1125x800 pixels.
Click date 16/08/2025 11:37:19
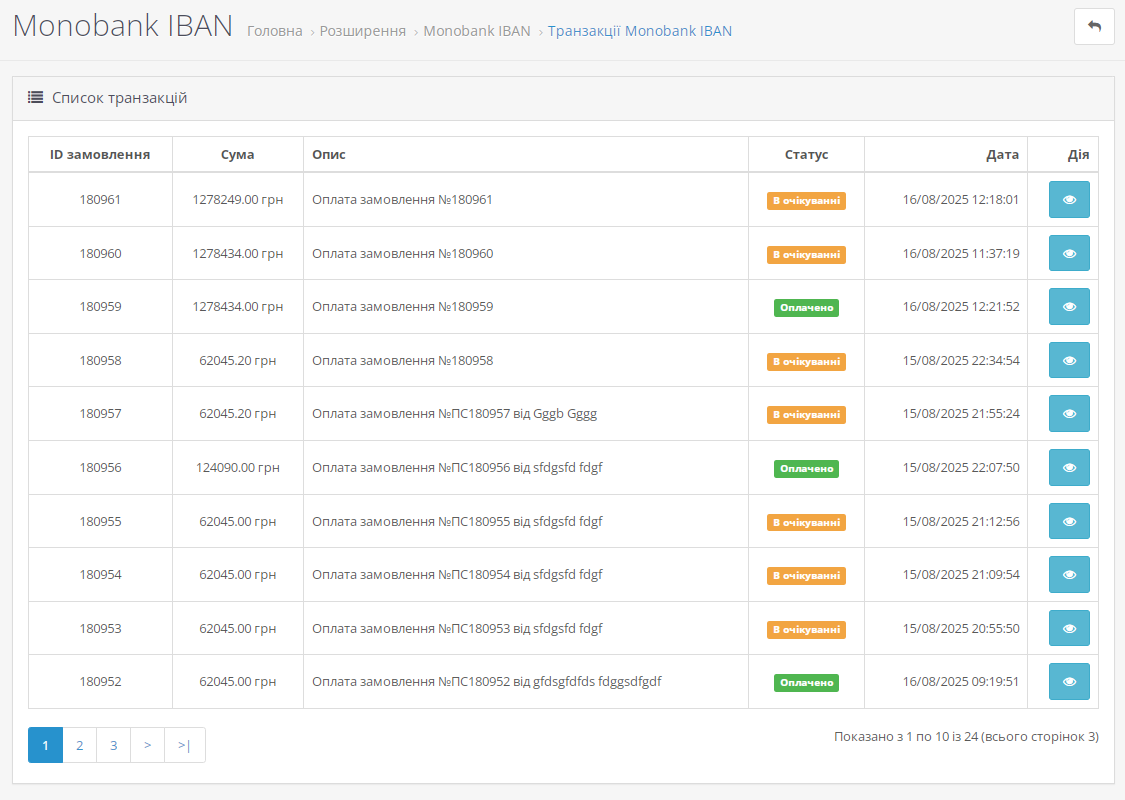(961, 253)
